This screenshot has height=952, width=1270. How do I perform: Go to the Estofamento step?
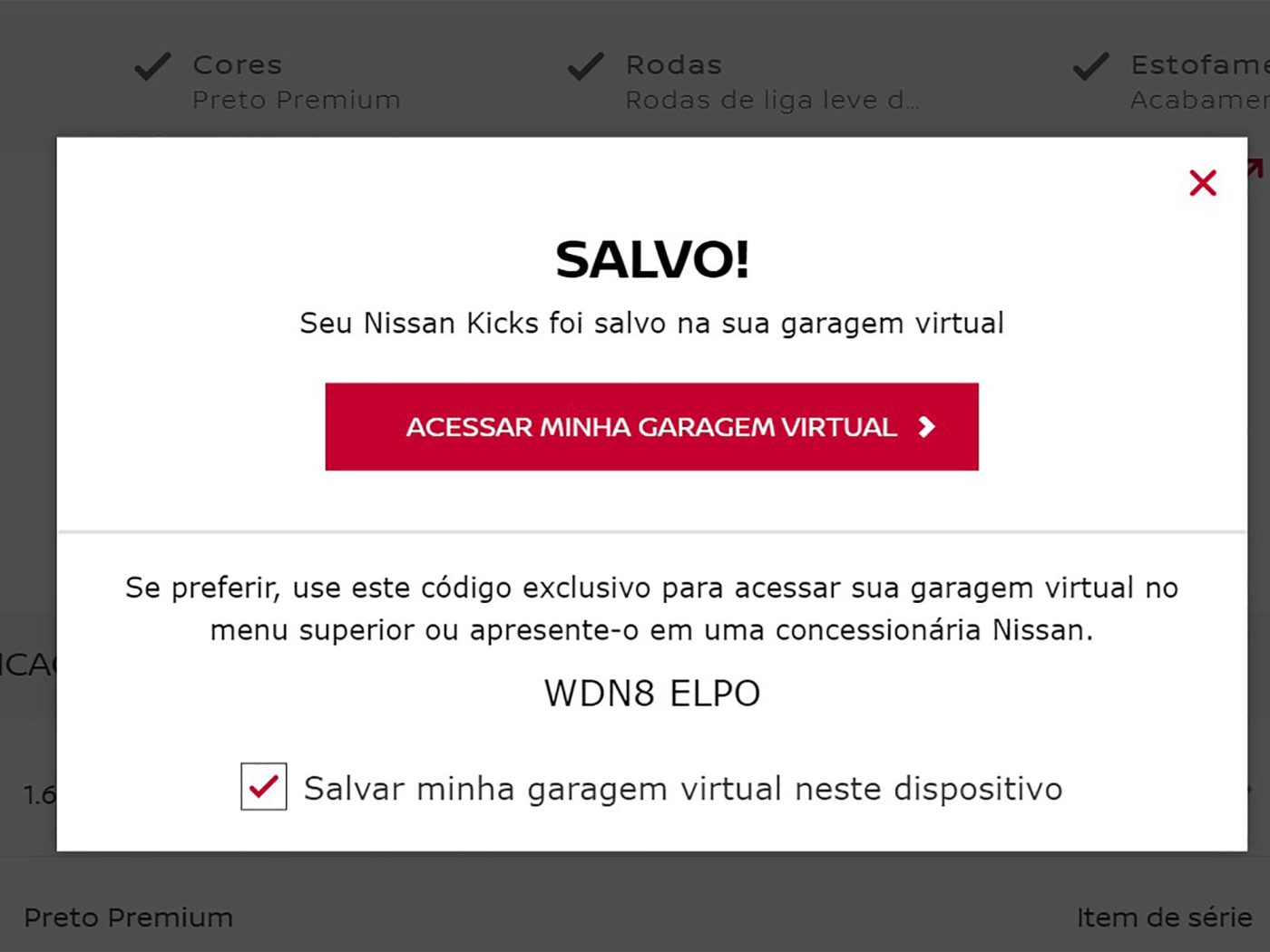point(1197,65)
